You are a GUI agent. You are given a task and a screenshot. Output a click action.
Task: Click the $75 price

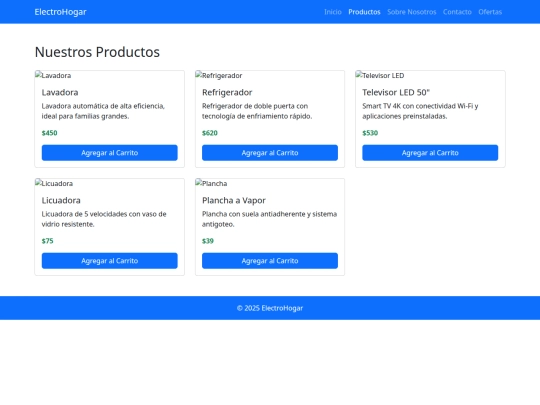48,241
